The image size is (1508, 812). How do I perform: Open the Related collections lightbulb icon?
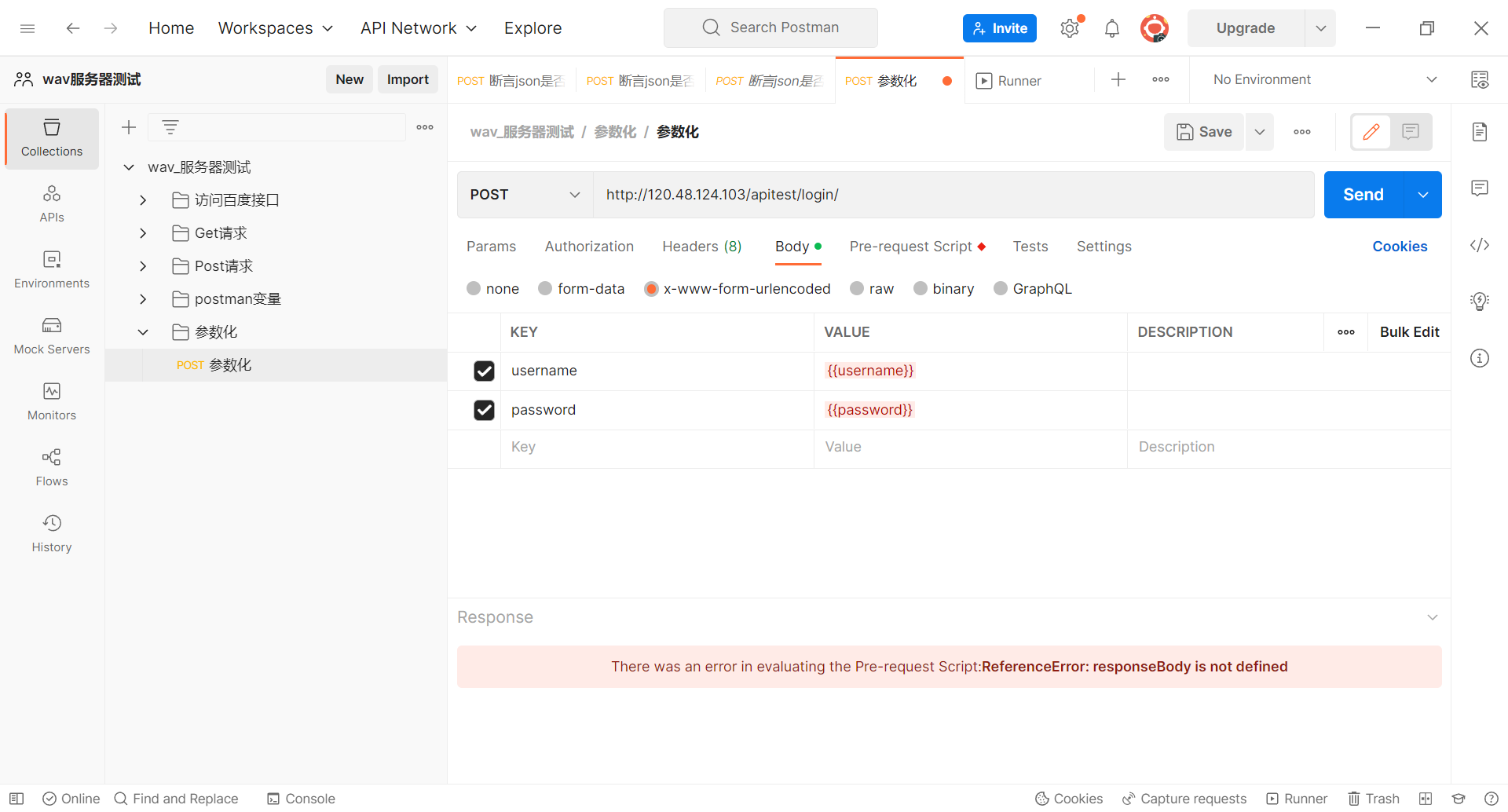pyautogui.click(x=1480, y=302)
